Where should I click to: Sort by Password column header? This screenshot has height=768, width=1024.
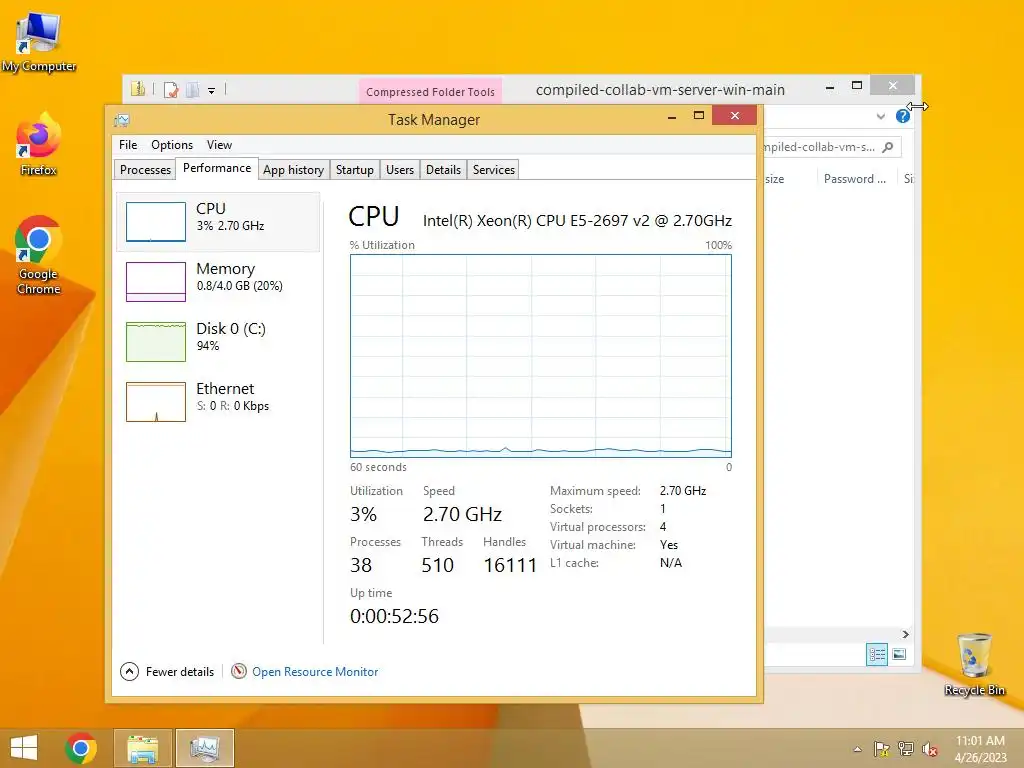coord(854,179)
